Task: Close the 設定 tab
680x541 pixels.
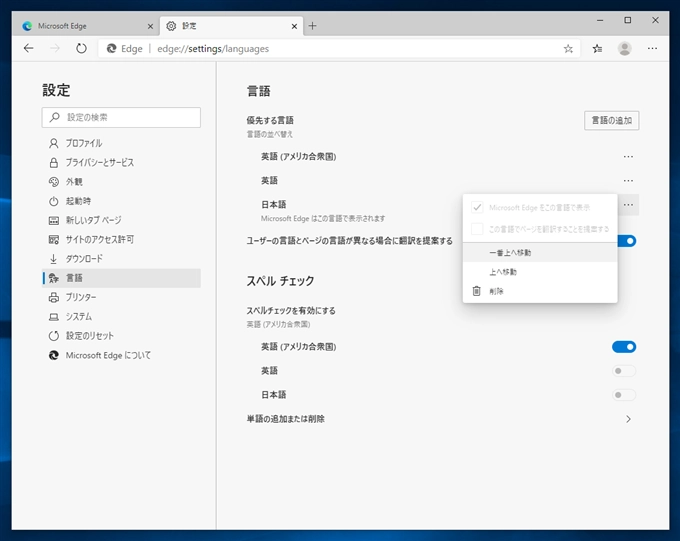Action: (294, 26)
